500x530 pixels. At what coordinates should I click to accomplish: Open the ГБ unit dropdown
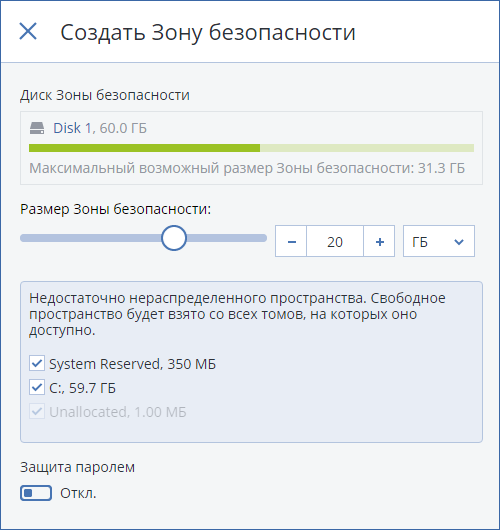[x=439, y=241]
